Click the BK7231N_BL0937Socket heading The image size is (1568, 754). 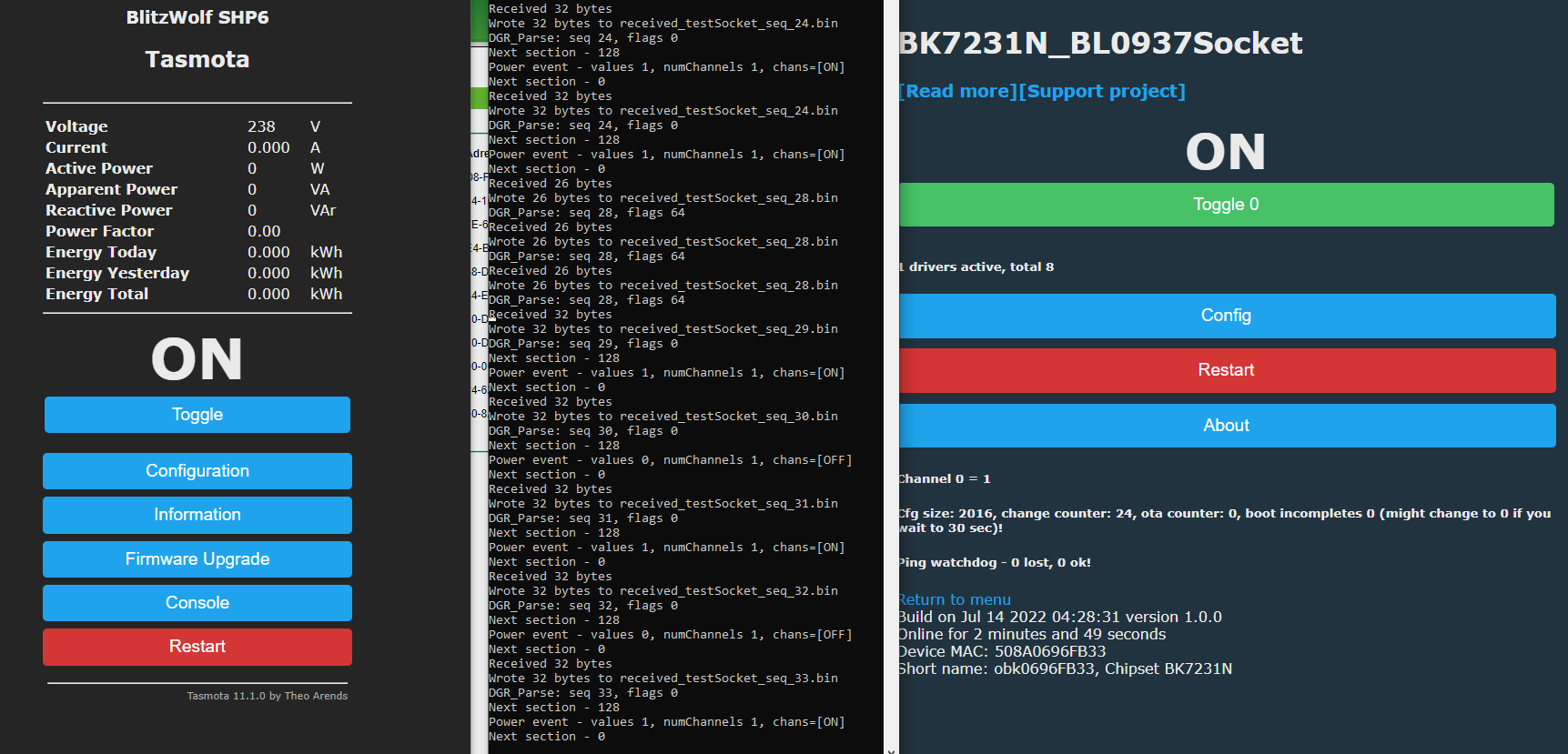[1101, 43]
